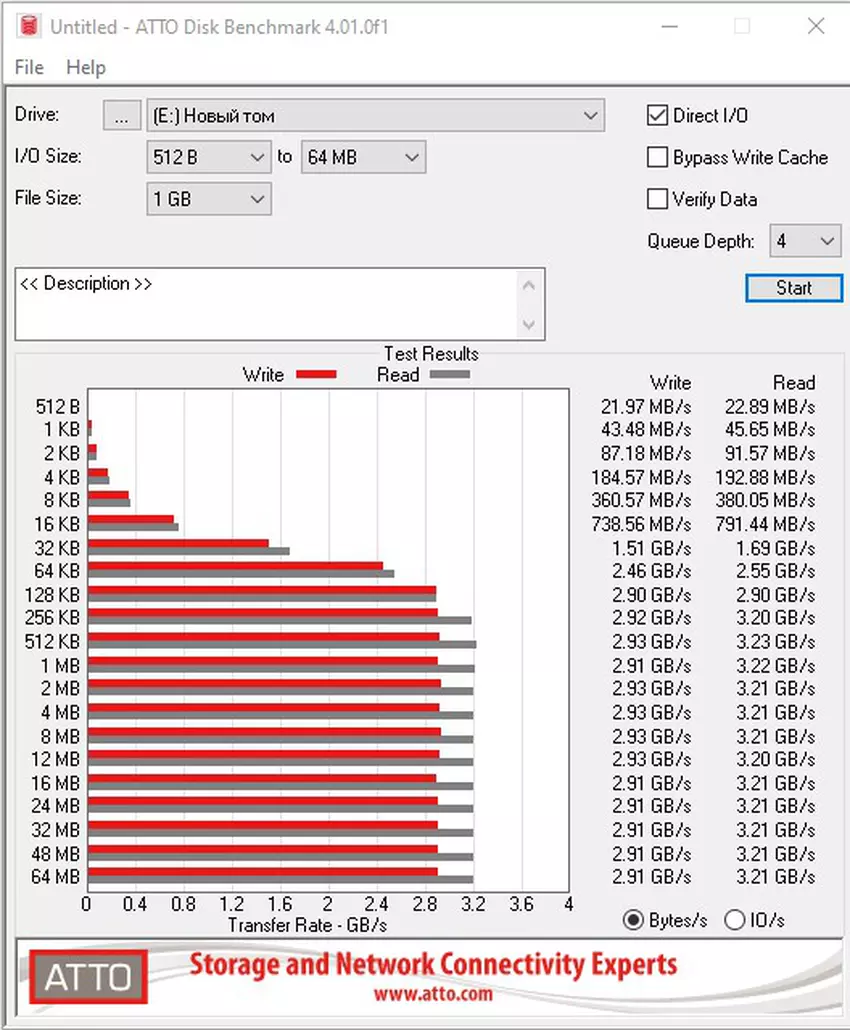The height and width of the screenshot is (1030, 850).
Task: Select the IO/s radio button
Action: pyautogui.click(x=734, y=920)
